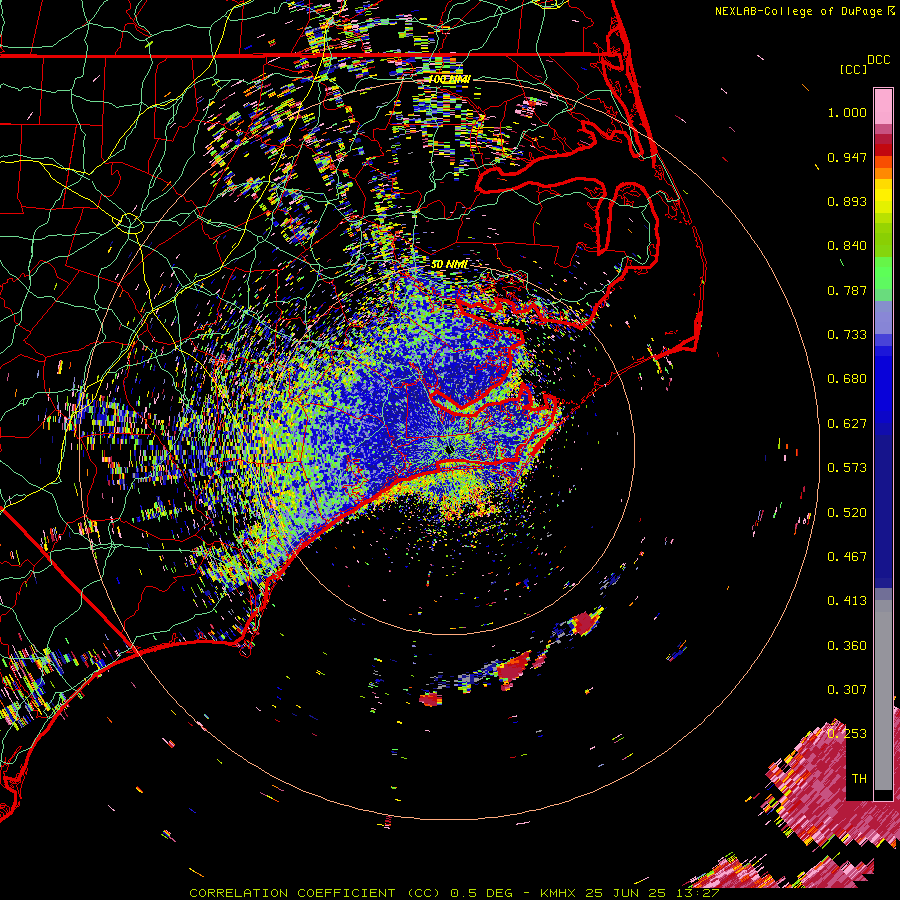Image resolution: width=900 pixels, height=900 pixels.
Task: Click the TH label at scale bottom
Action: pyautogui.click(x=859, y=779)
